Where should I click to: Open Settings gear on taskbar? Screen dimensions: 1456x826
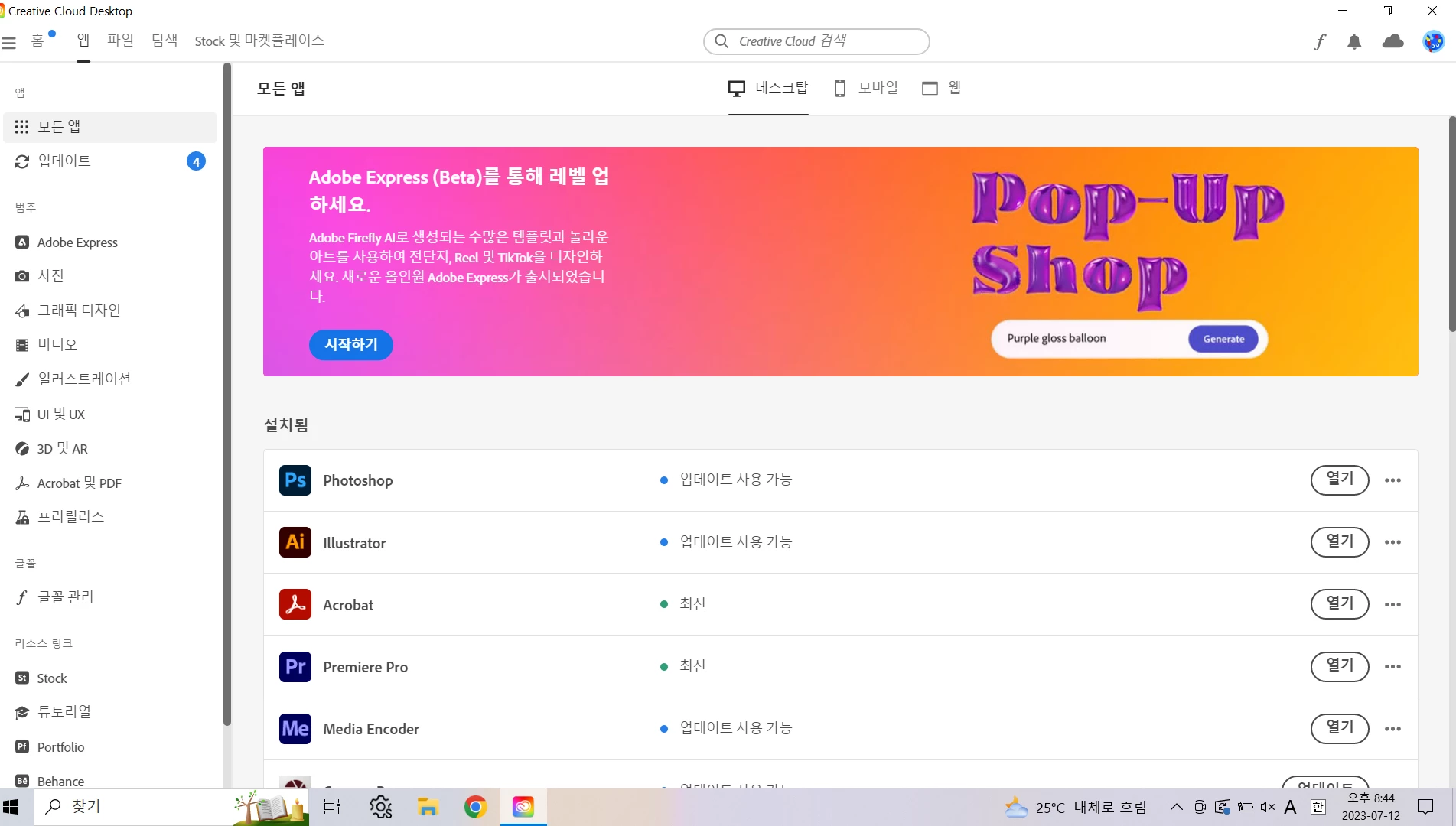click(x=380, y=807)
